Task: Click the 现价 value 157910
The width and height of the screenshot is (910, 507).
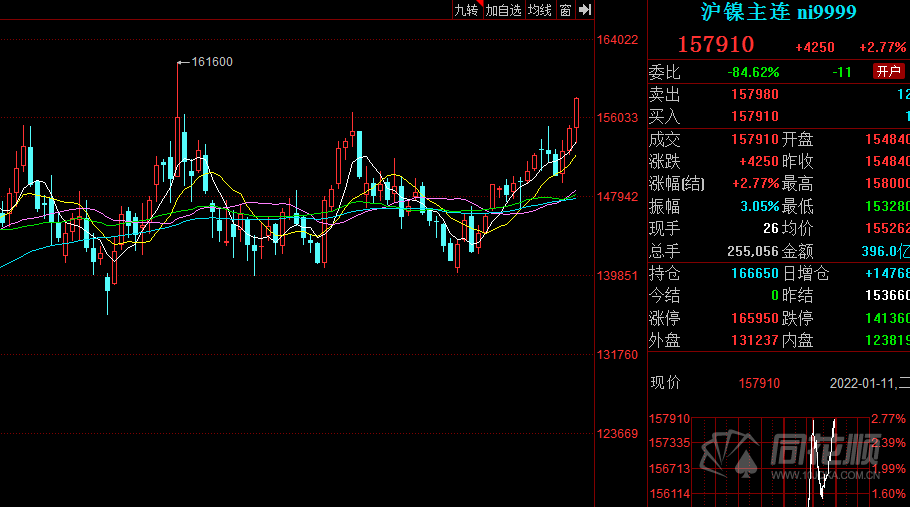Action: (759, 383)
